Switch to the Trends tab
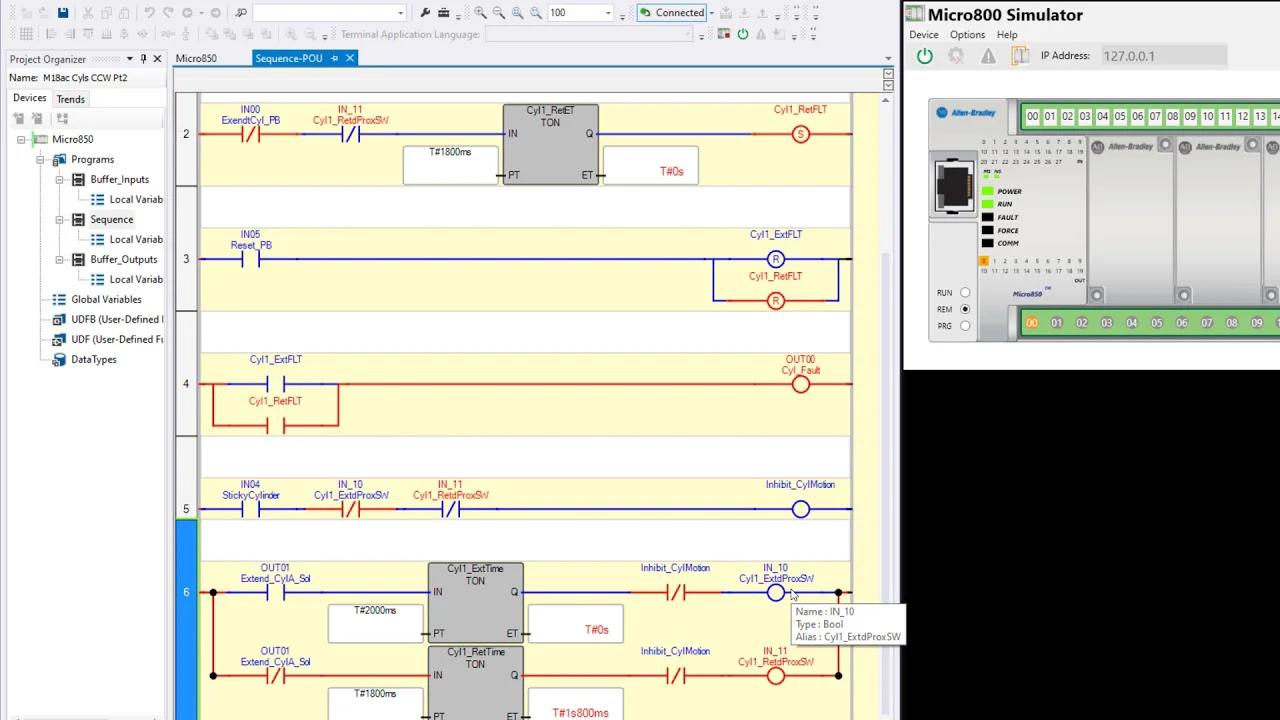Screen dimensions: 1280x720 pos(70,99)
